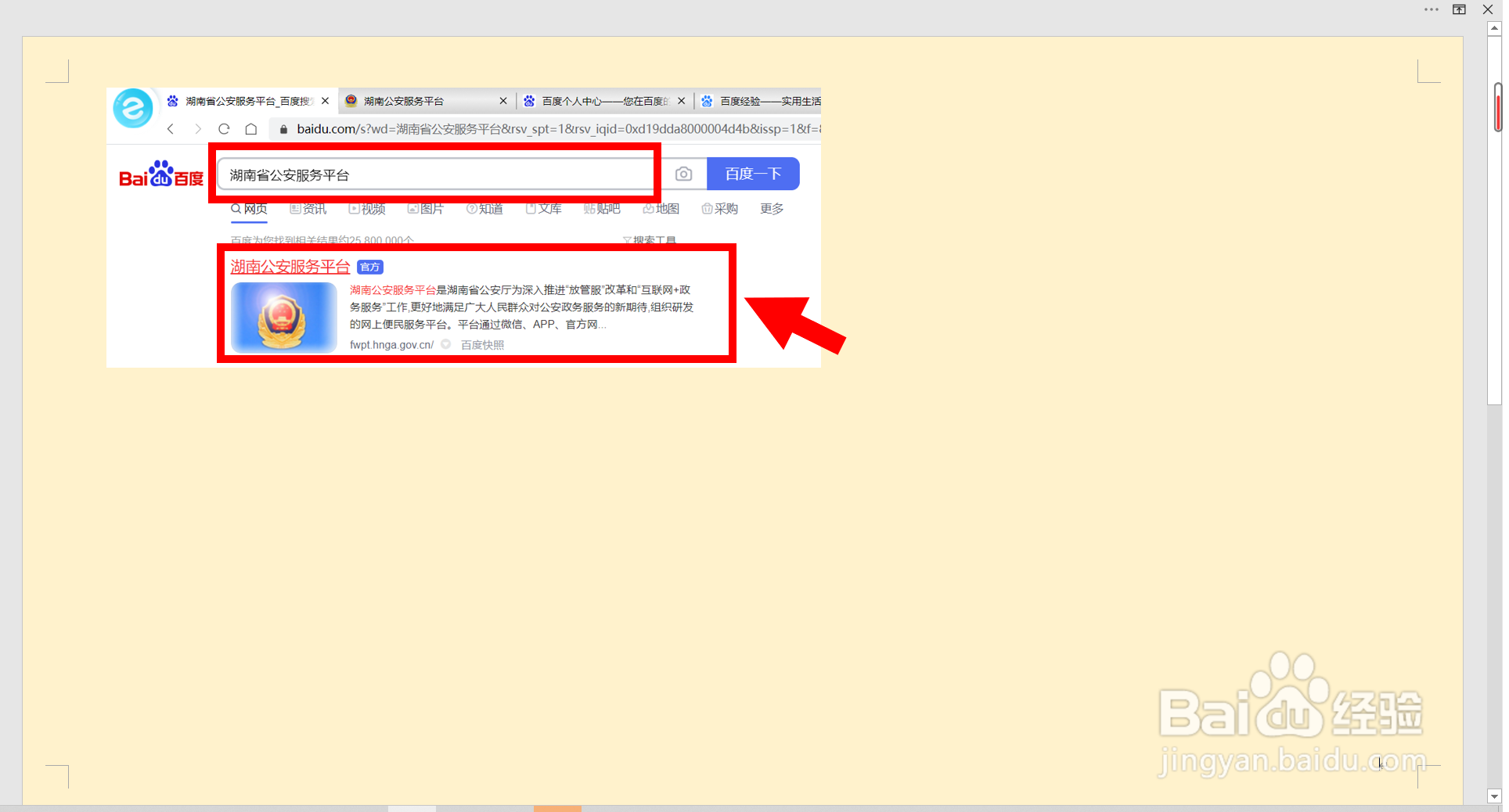Viewport: 1509px width, 812px height.
Task: Select the 网页 search category
Action: tap(249, 209)
